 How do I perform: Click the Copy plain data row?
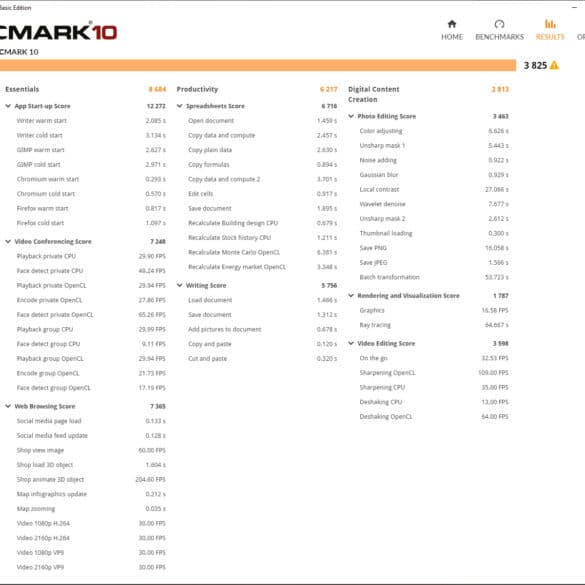coord(263,150)
